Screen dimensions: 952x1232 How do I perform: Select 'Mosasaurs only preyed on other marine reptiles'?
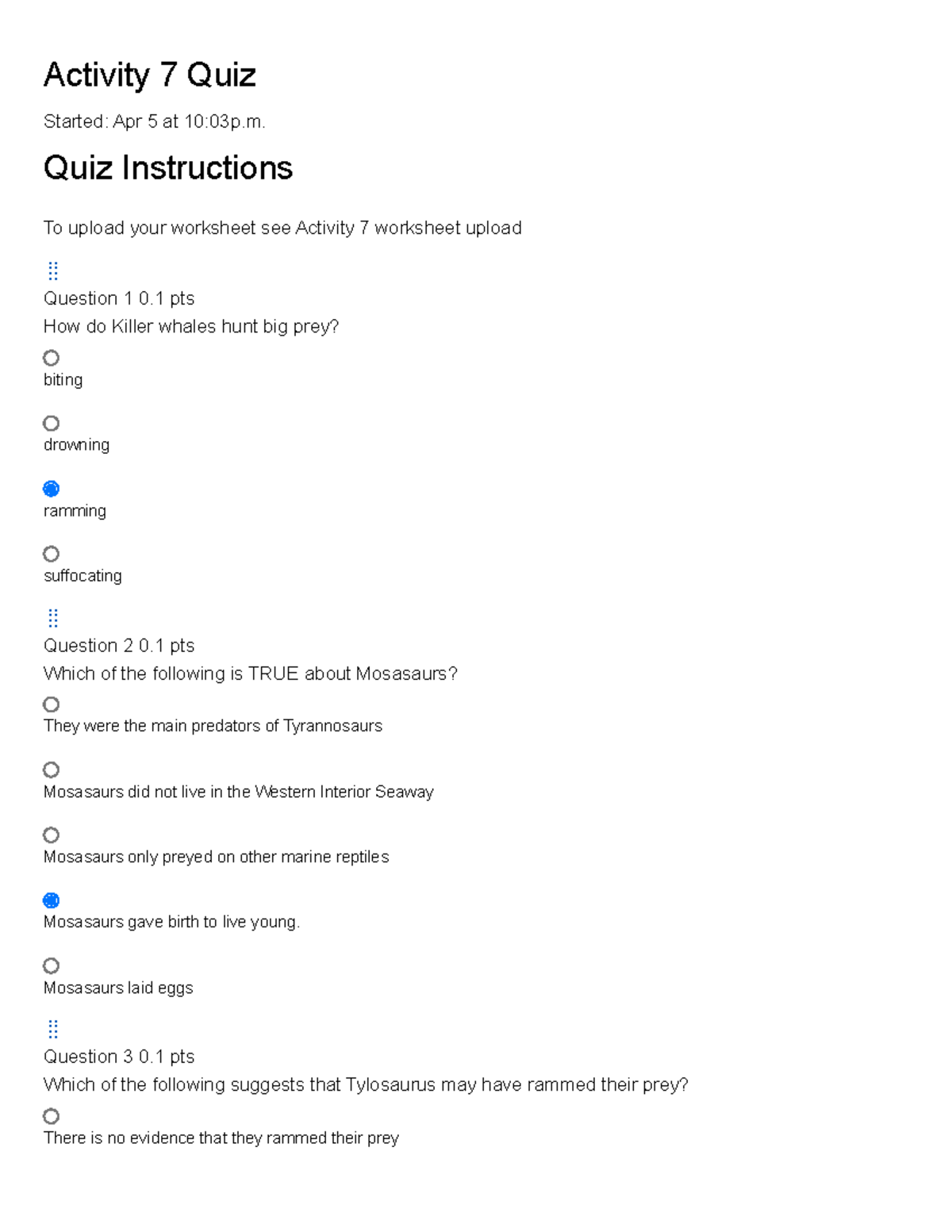pos(51,835)
